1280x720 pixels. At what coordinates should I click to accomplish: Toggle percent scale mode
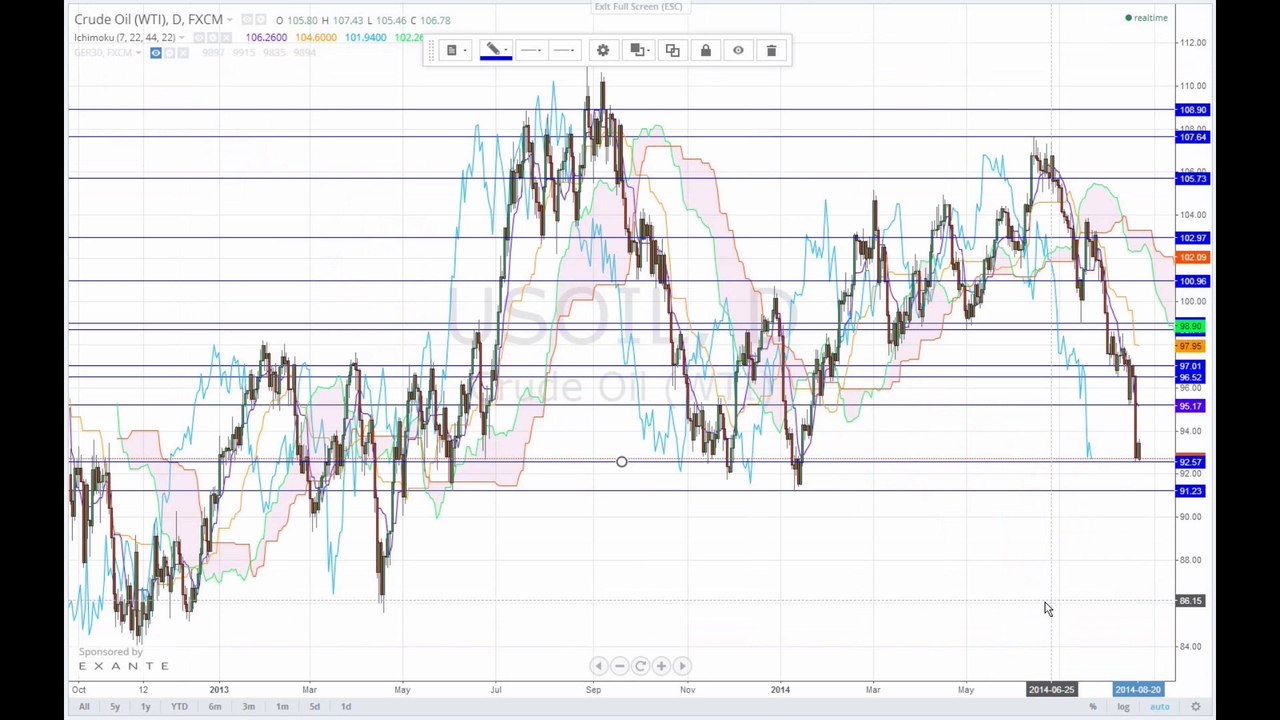click(x=1093, y=707)
